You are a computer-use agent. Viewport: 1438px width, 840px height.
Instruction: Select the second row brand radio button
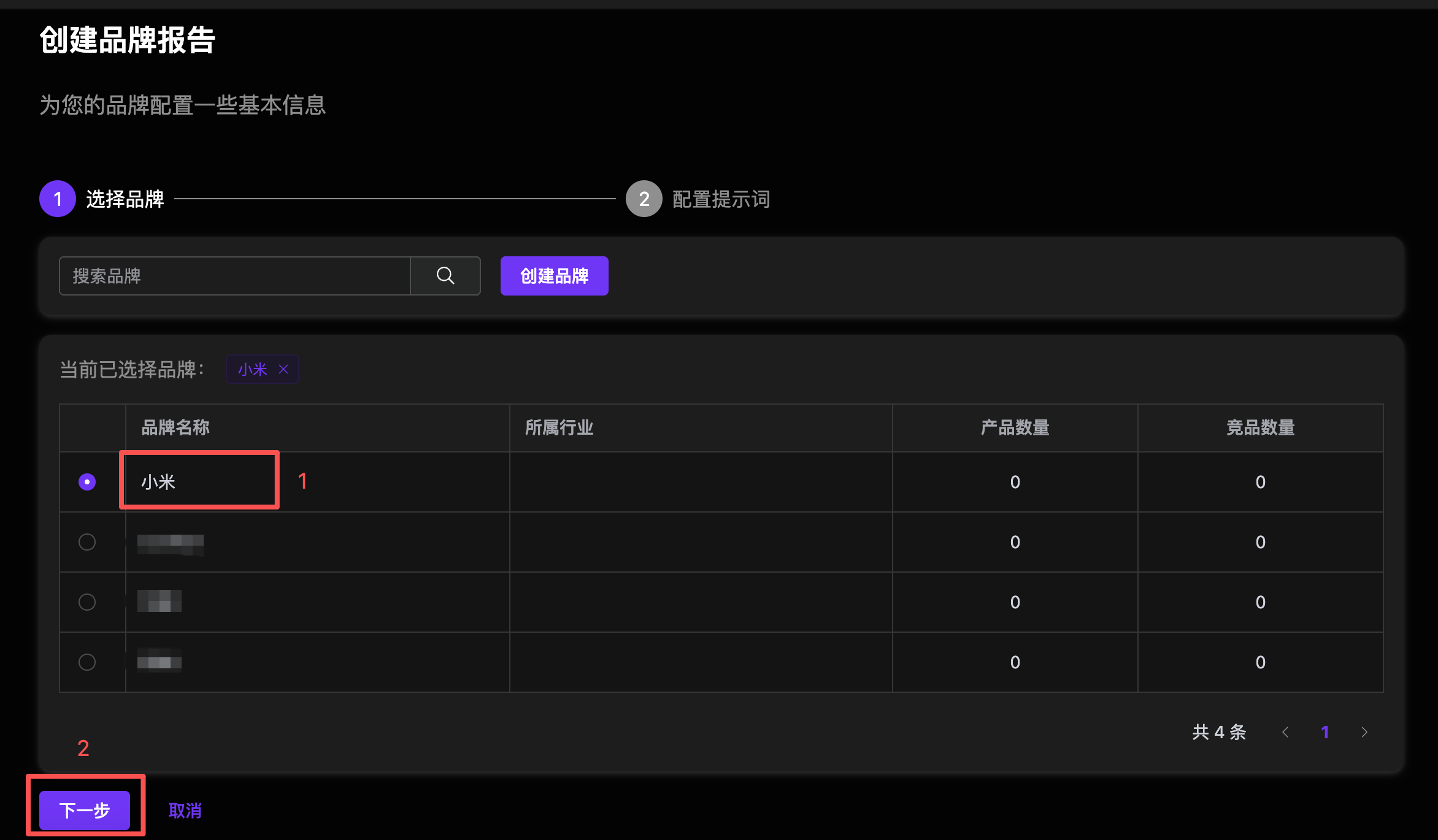click(x=87, y=542)
